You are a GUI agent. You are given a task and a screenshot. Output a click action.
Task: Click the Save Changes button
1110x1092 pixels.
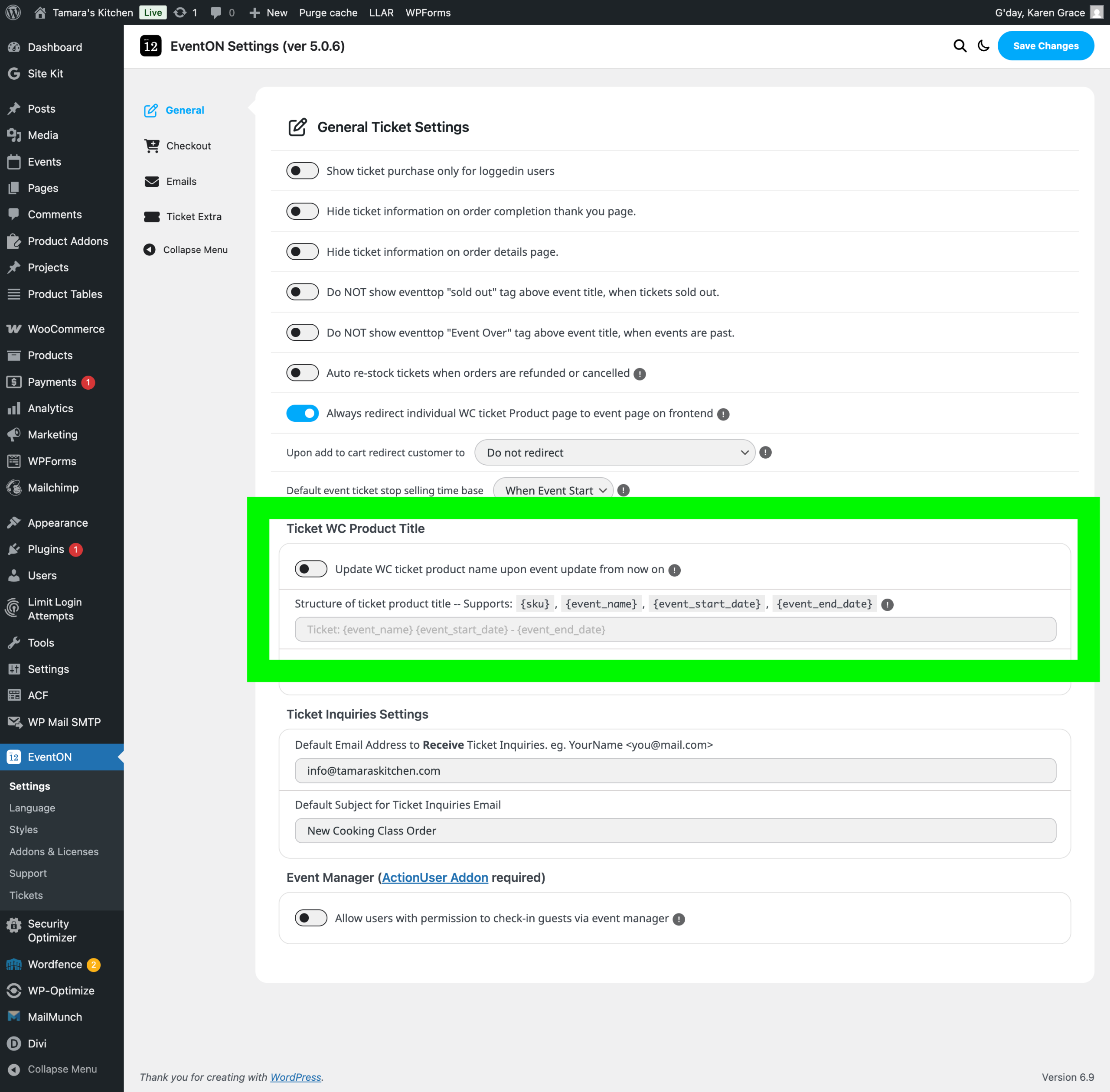click(1045, 46)
